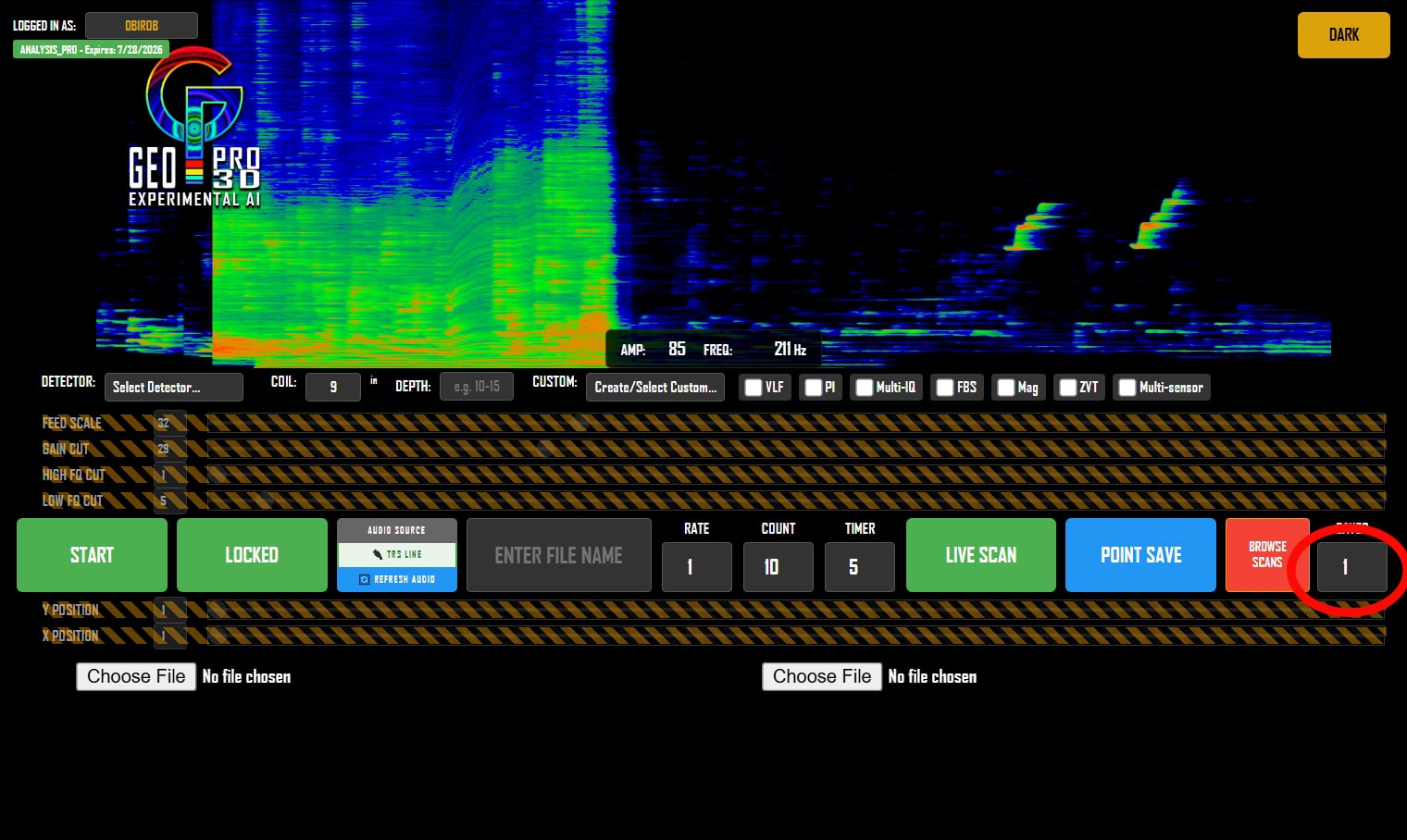Click the LOCKED button
1407x840 pixels.
[x=252, y=555]
